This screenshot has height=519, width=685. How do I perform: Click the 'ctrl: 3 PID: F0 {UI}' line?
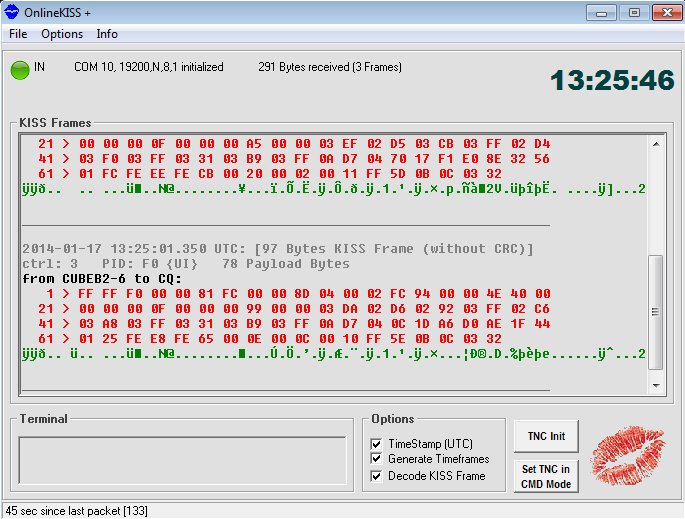186,264
